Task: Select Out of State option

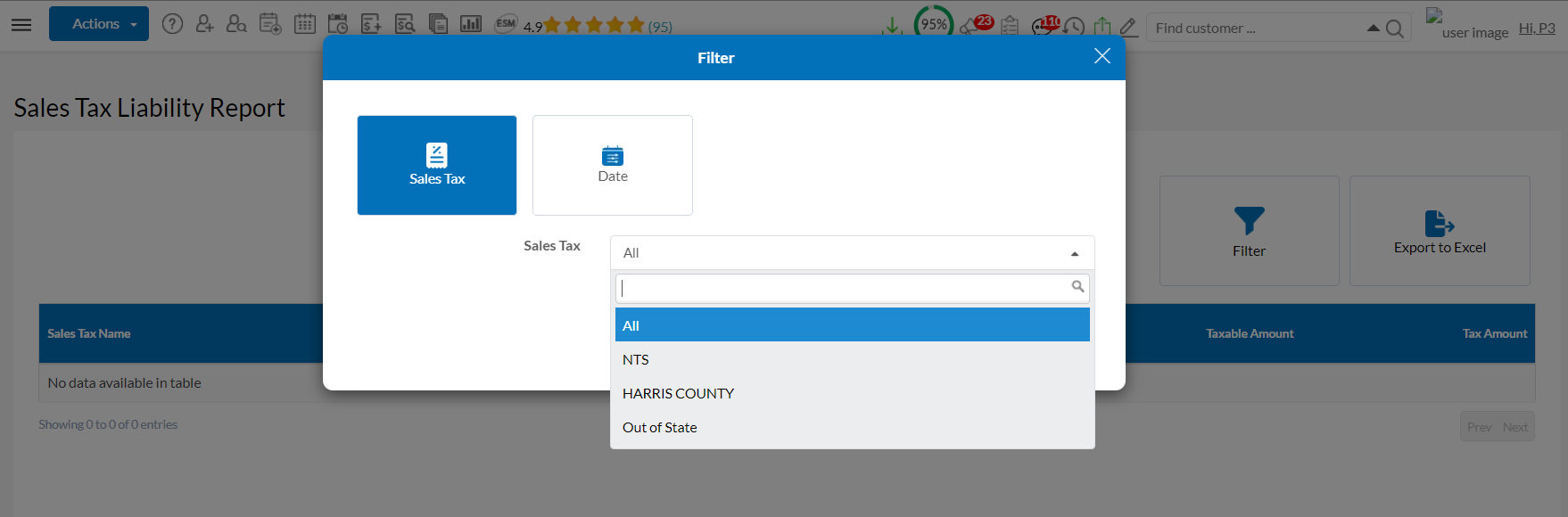Action: pyautogui.click(x=660, y=427)
